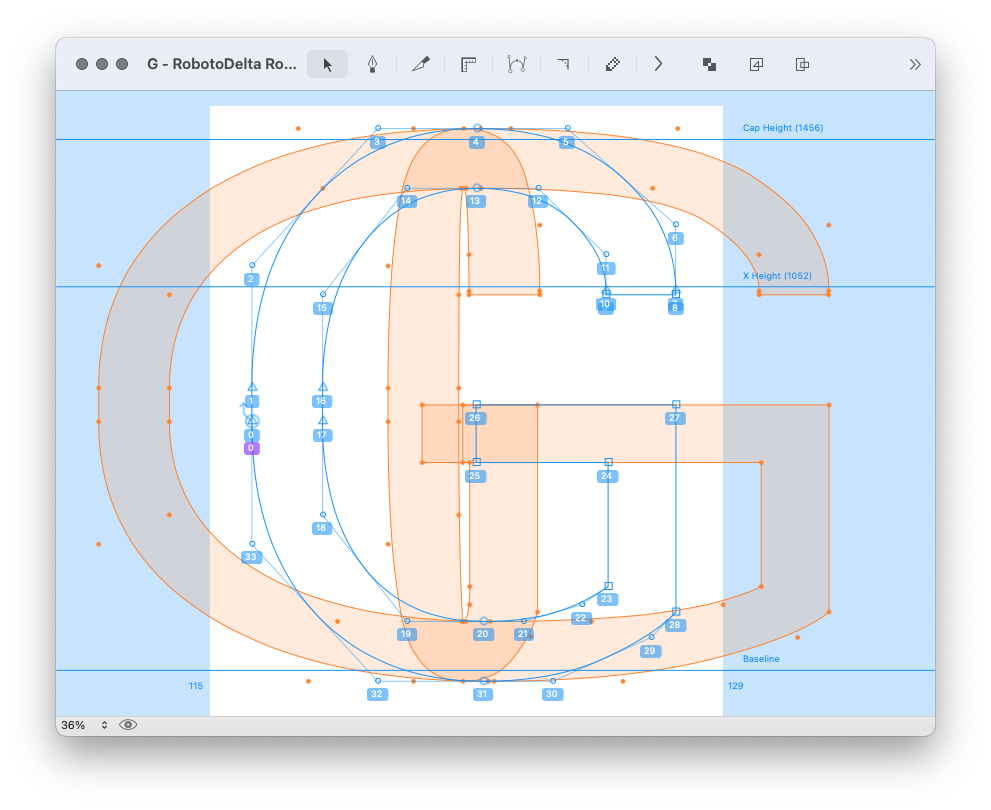Click the X Height (1052) guide label
Viewport: 991px width, 810px height.
pyautogui.click(x=776, y=276)
